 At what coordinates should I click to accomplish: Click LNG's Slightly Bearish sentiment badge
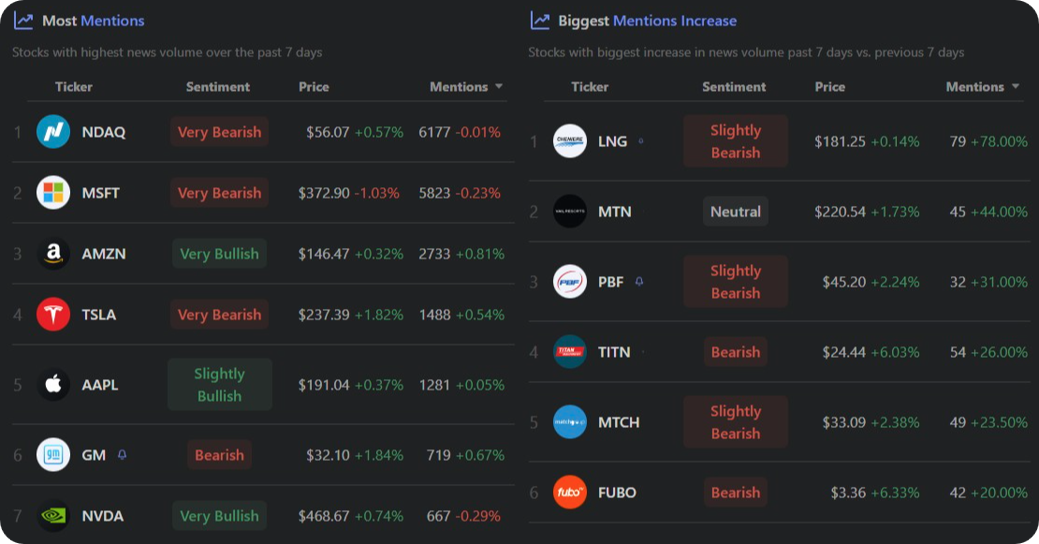(736, 141)
